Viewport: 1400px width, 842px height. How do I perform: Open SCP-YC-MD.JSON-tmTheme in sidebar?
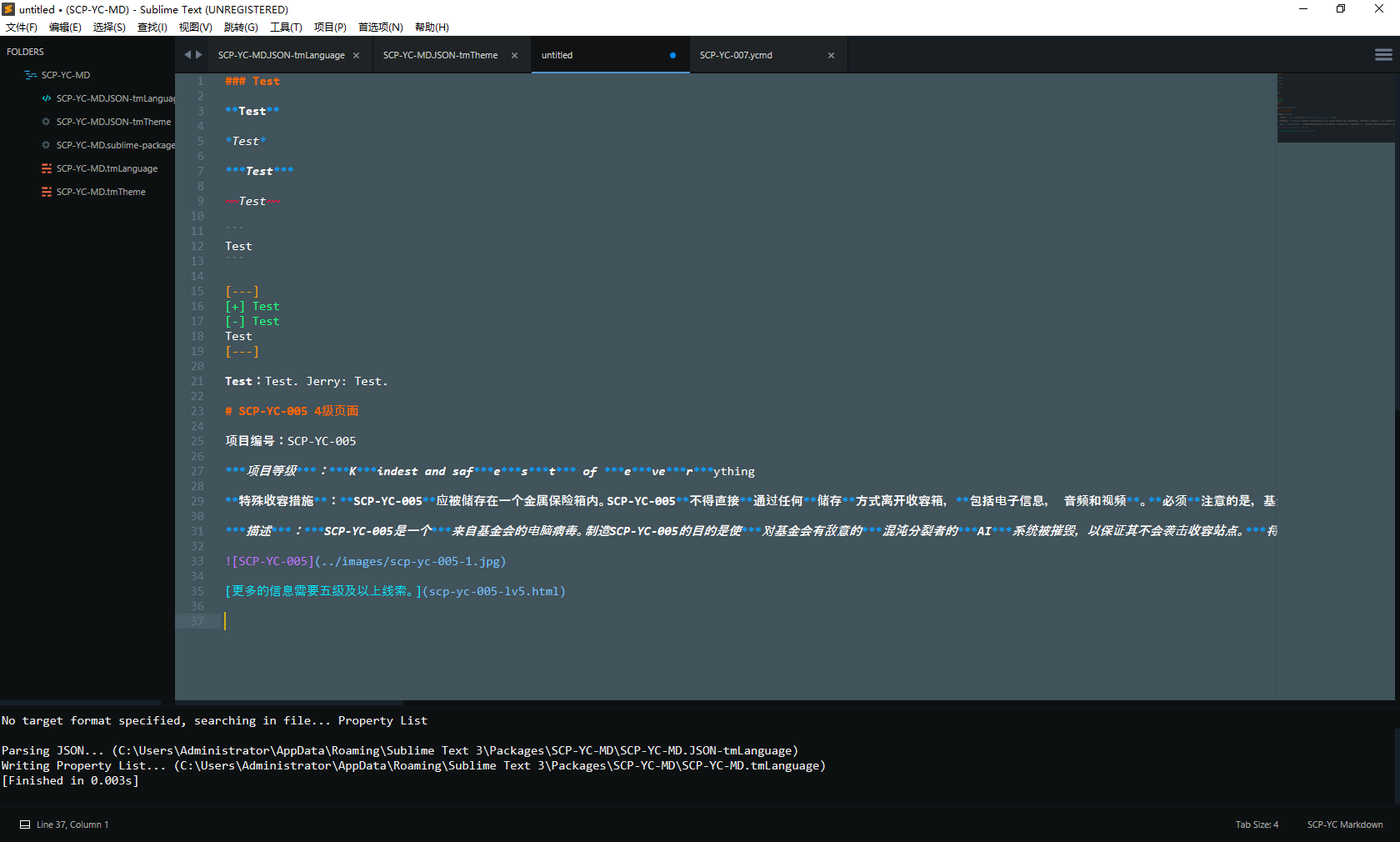pos(113,122)
